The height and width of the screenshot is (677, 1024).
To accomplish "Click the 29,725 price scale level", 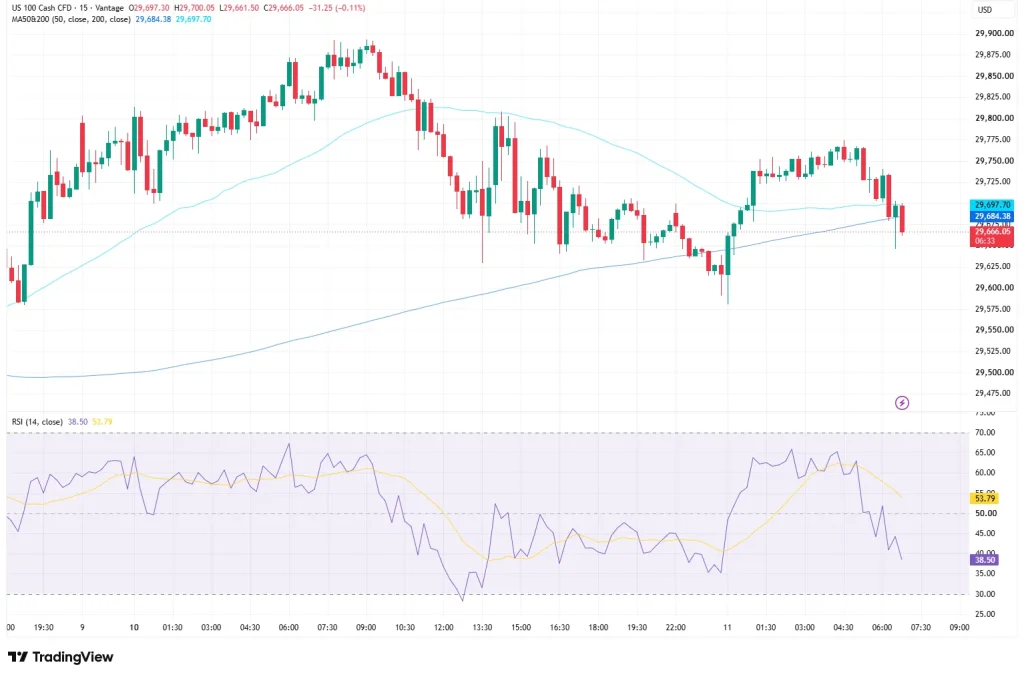I will [994, 181].
